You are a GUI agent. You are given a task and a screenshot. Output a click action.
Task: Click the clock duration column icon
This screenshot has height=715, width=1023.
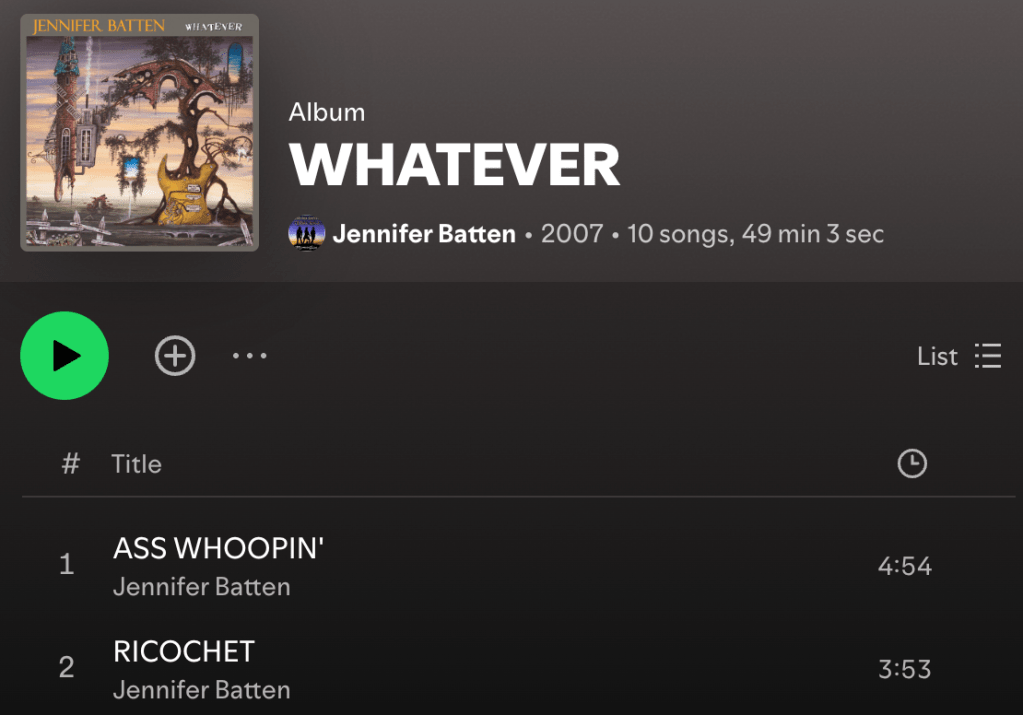(912, 464)
